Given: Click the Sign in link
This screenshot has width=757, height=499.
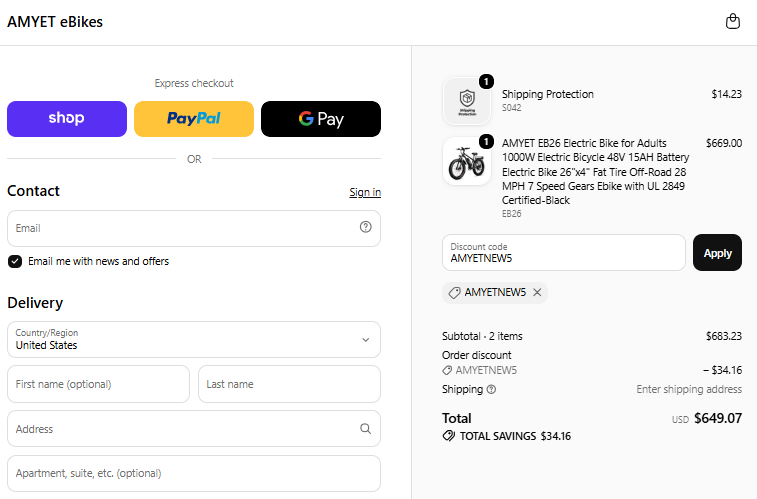Looking at the screenshot, I should 365,192.
